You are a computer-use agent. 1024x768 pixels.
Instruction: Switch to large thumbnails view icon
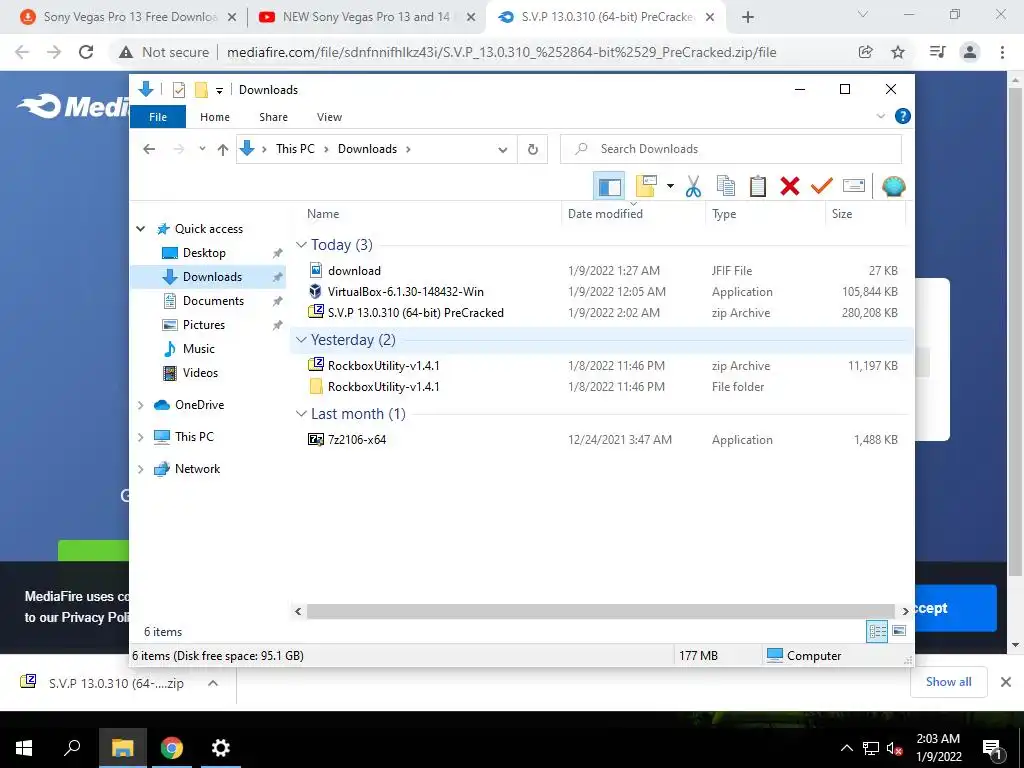pyautogui.click(x=899, y=631)
